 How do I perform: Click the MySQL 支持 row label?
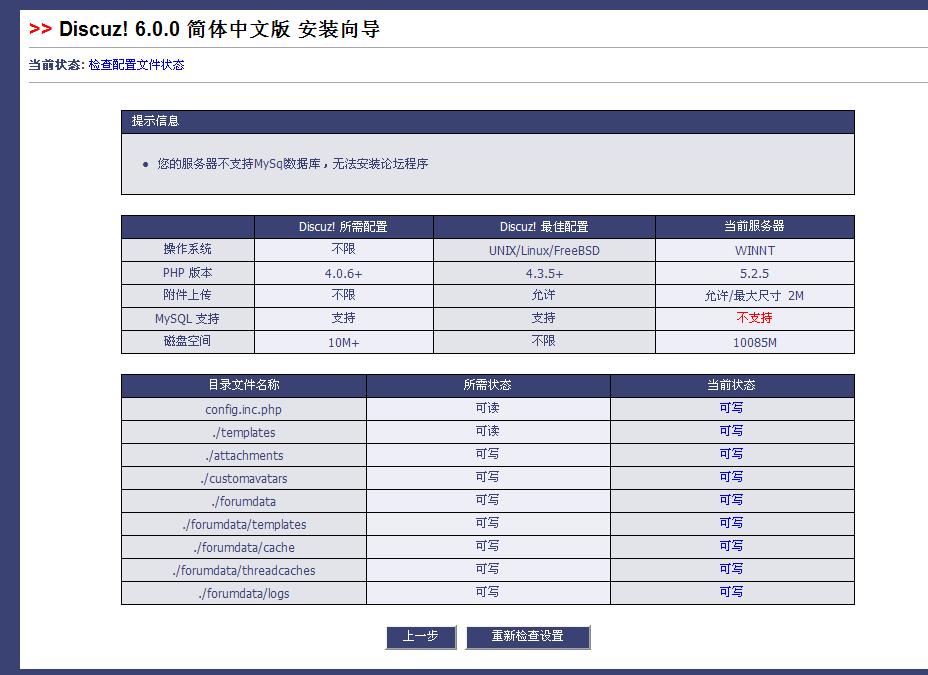click(188, 318)
